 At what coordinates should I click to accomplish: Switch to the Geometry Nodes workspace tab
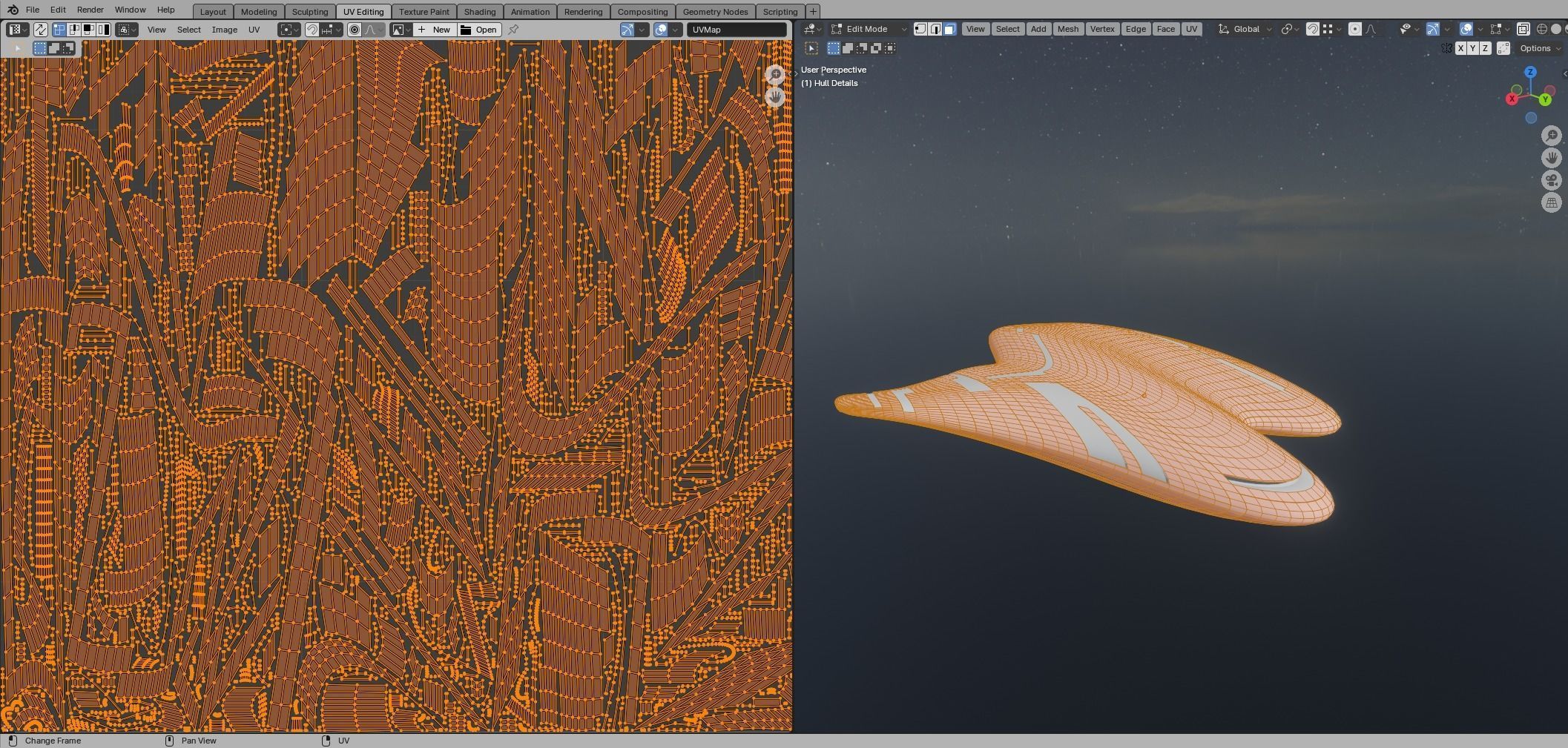715,12
